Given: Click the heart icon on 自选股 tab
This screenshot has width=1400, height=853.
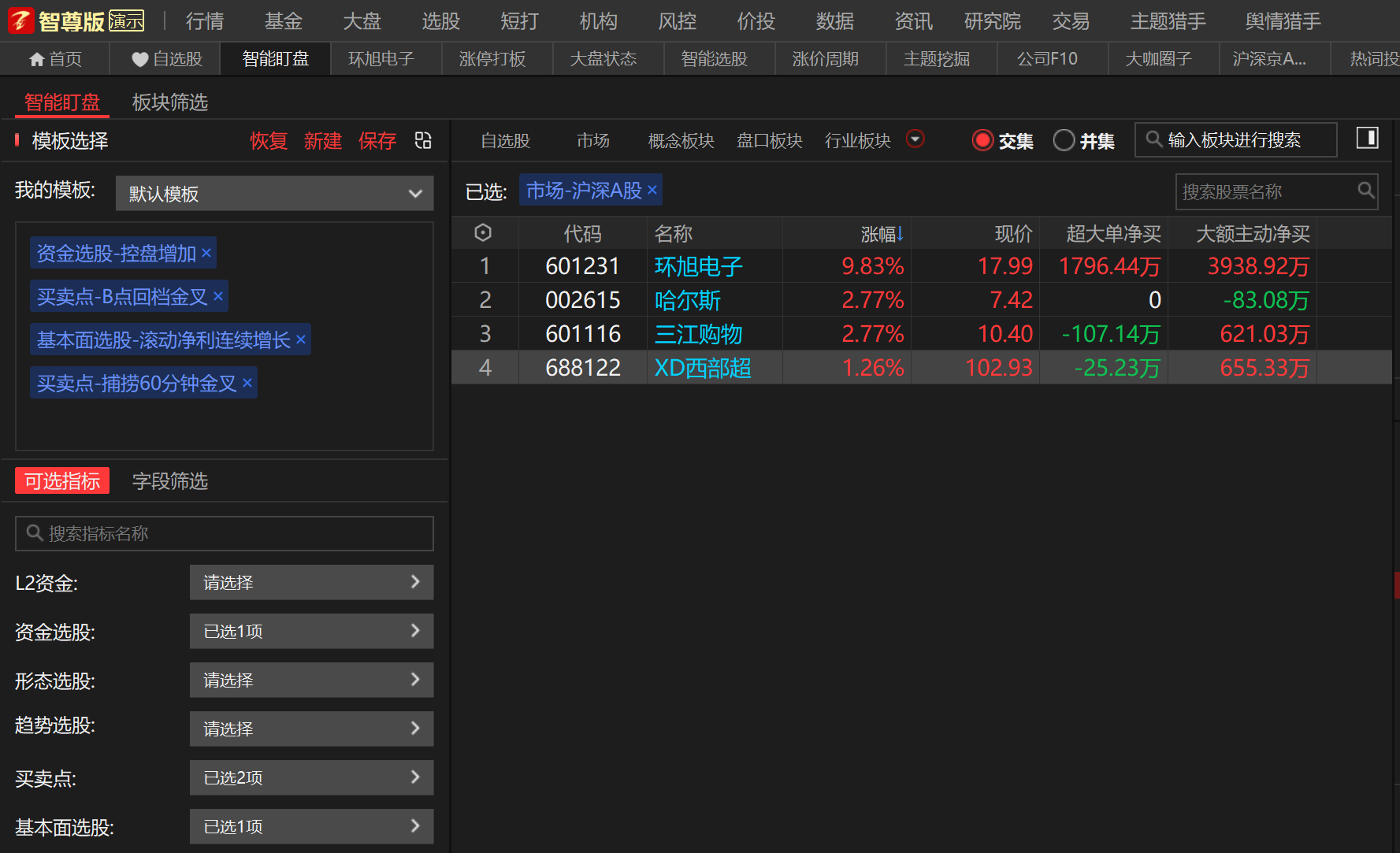Looking at the screenshot, I should pos(140,59).
